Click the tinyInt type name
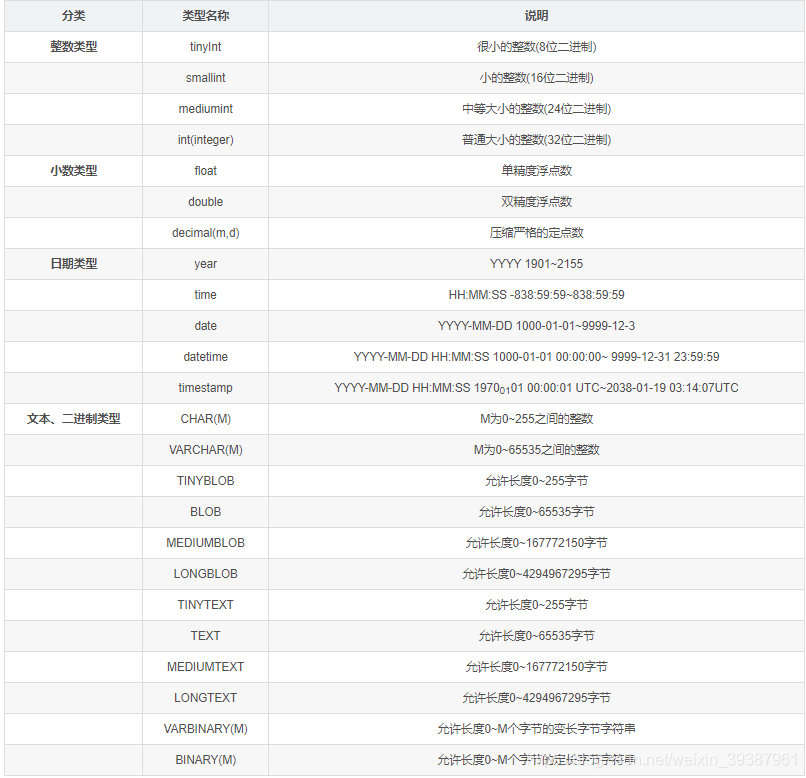The image size is (806, 778). click(x=206, y=47)
